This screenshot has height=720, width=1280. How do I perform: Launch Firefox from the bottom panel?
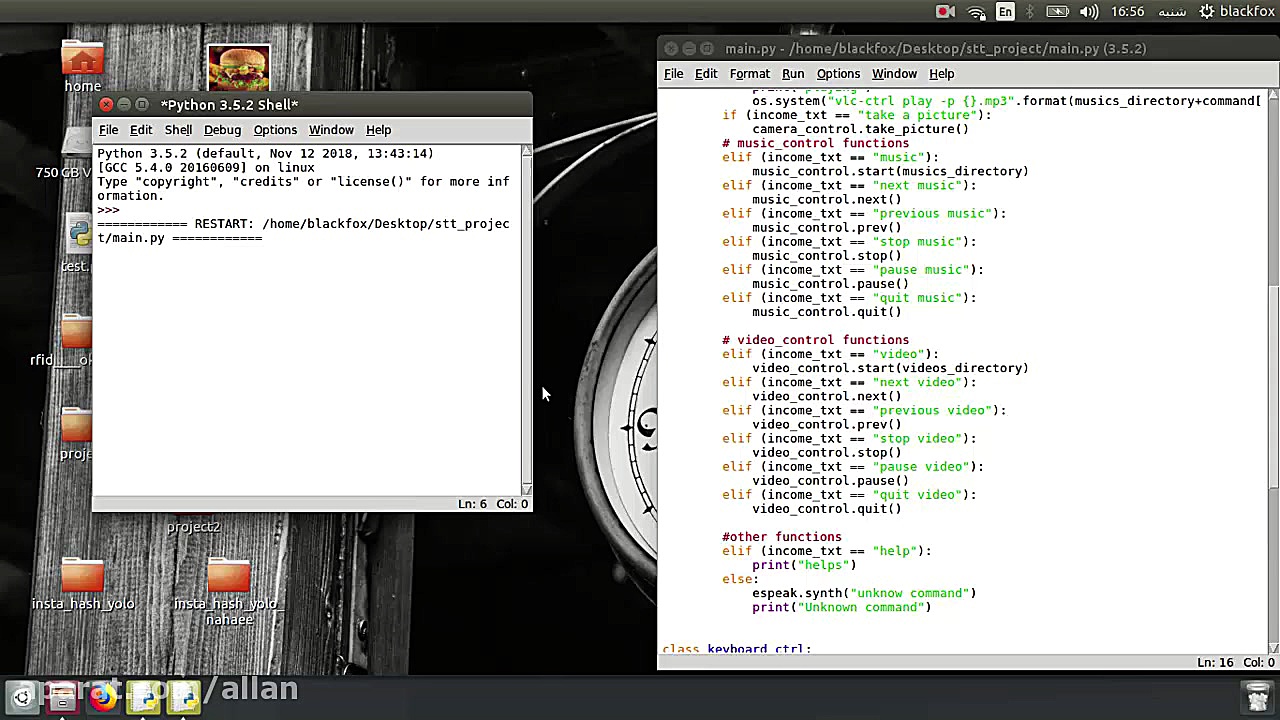102,697
